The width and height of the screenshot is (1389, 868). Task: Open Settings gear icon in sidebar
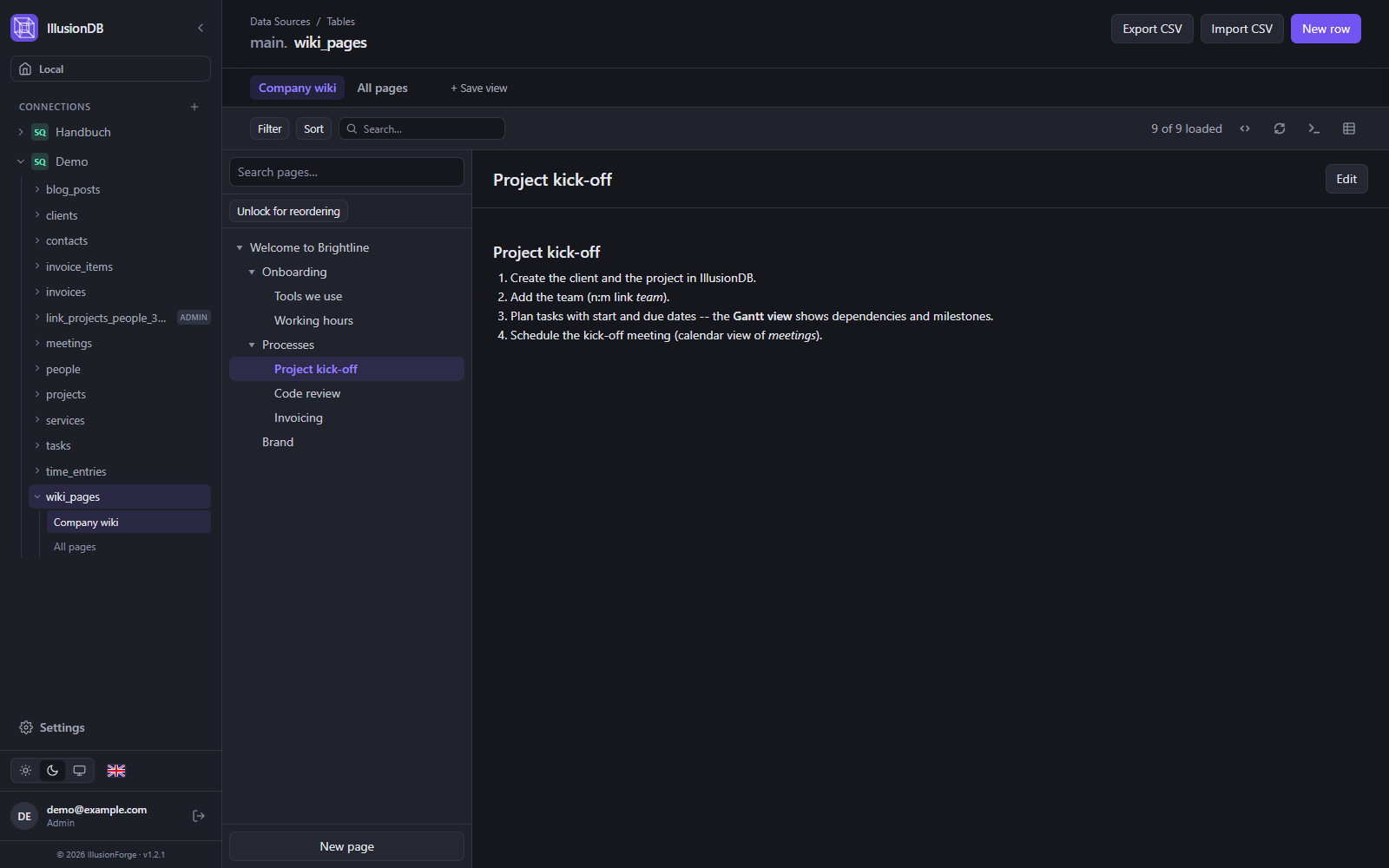[26, 727]
